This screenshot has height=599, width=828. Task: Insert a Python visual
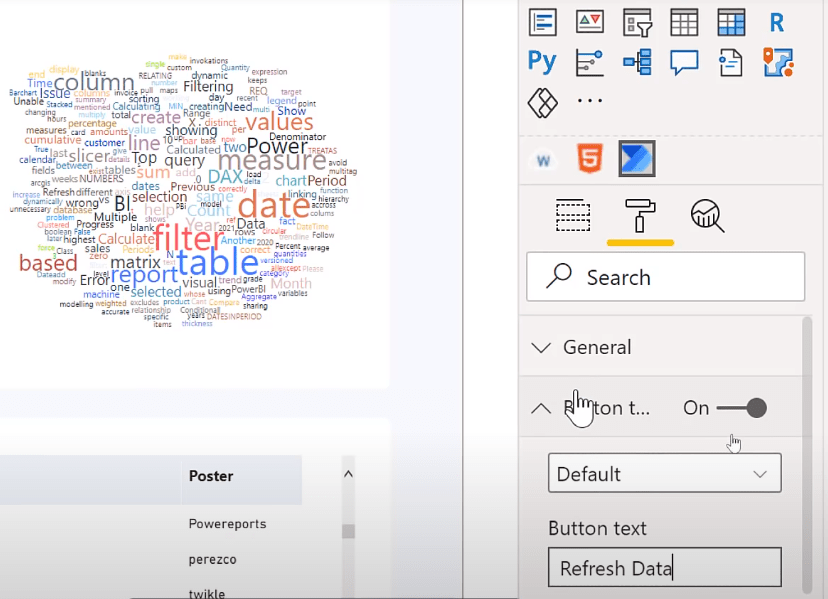(542, 62)
